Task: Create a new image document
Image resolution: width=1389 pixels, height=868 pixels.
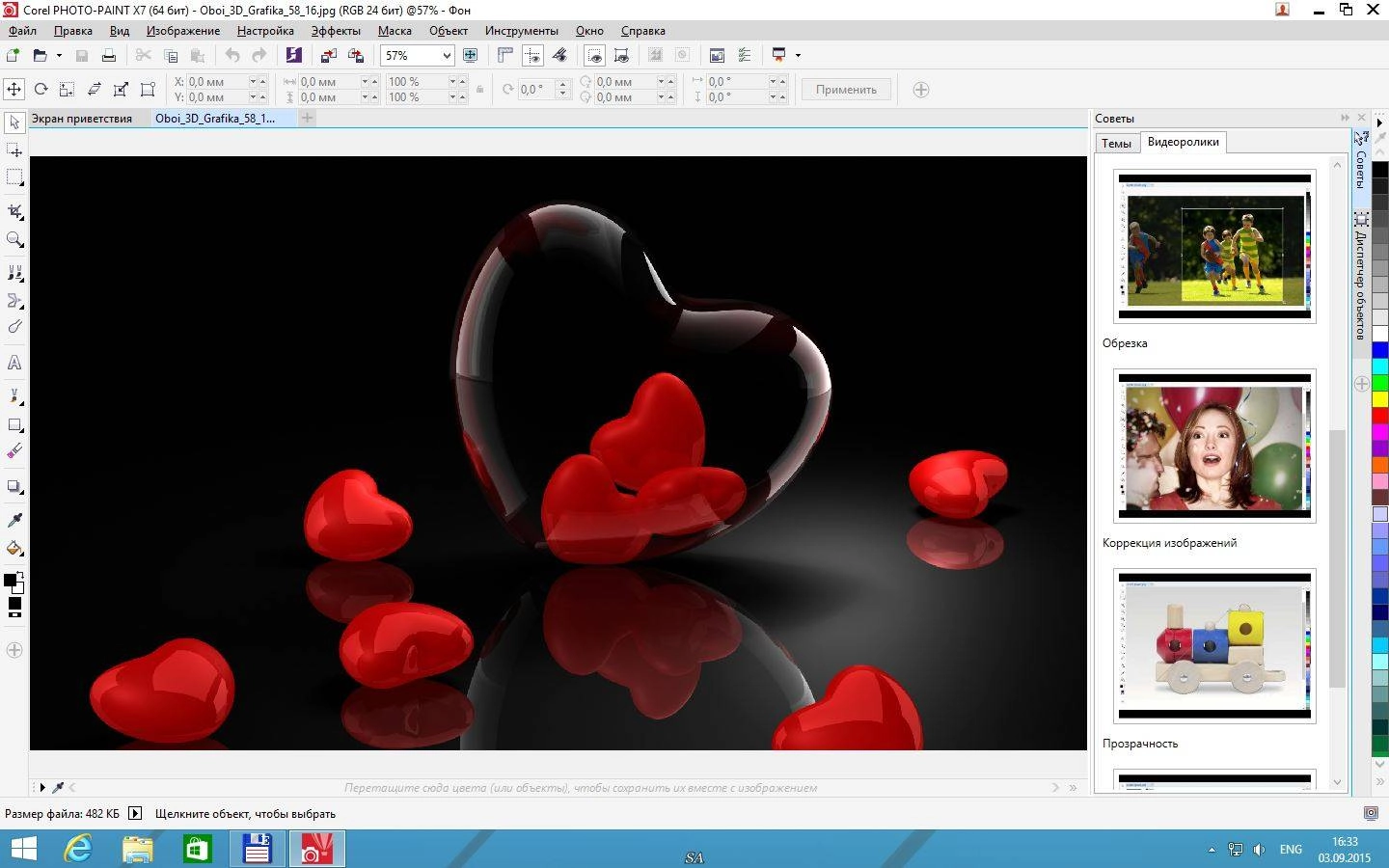Action: tap(14, 55)
